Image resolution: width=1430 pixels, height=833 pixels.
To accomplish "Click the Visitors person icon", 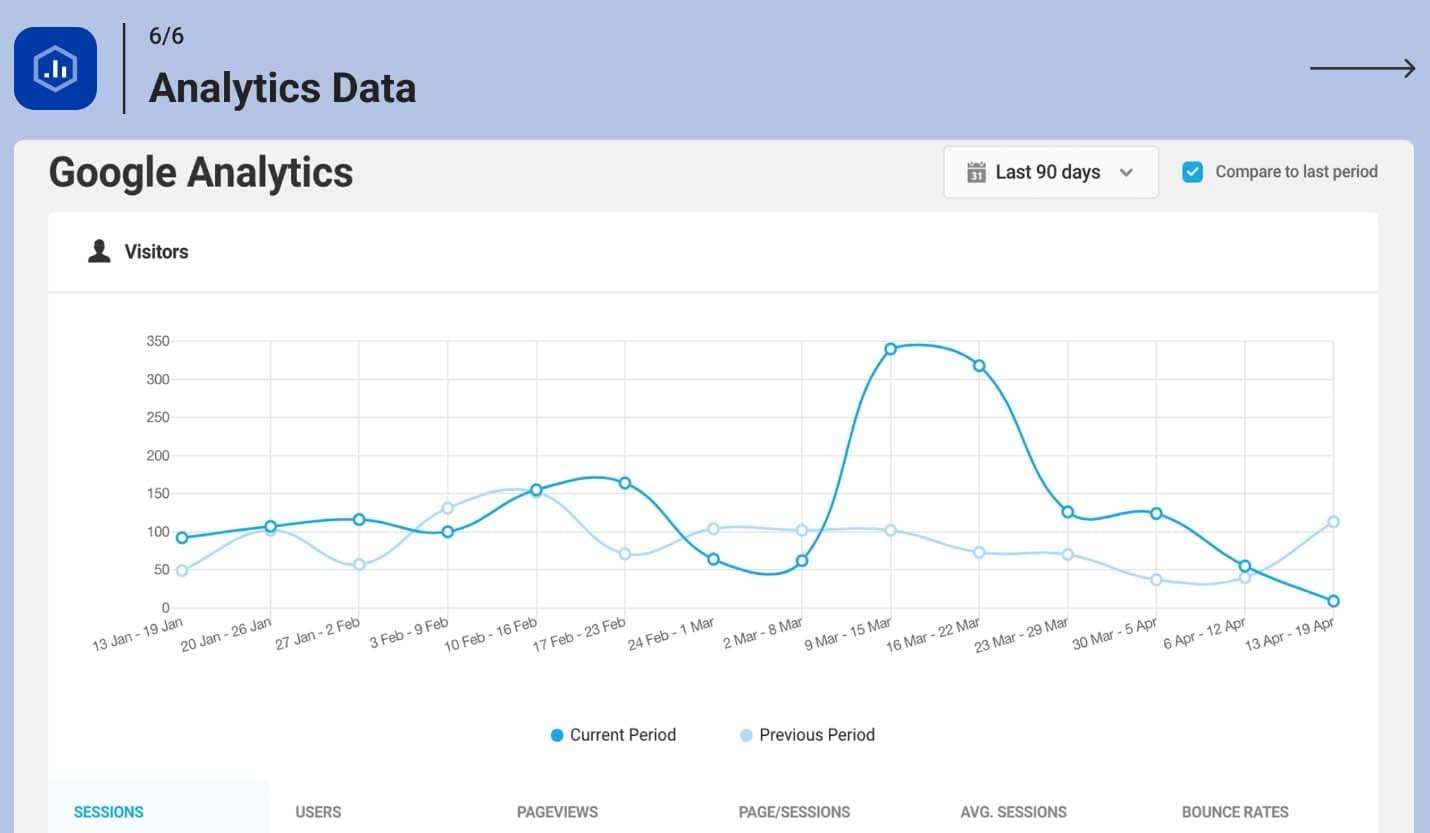I will tap(99, 252).
